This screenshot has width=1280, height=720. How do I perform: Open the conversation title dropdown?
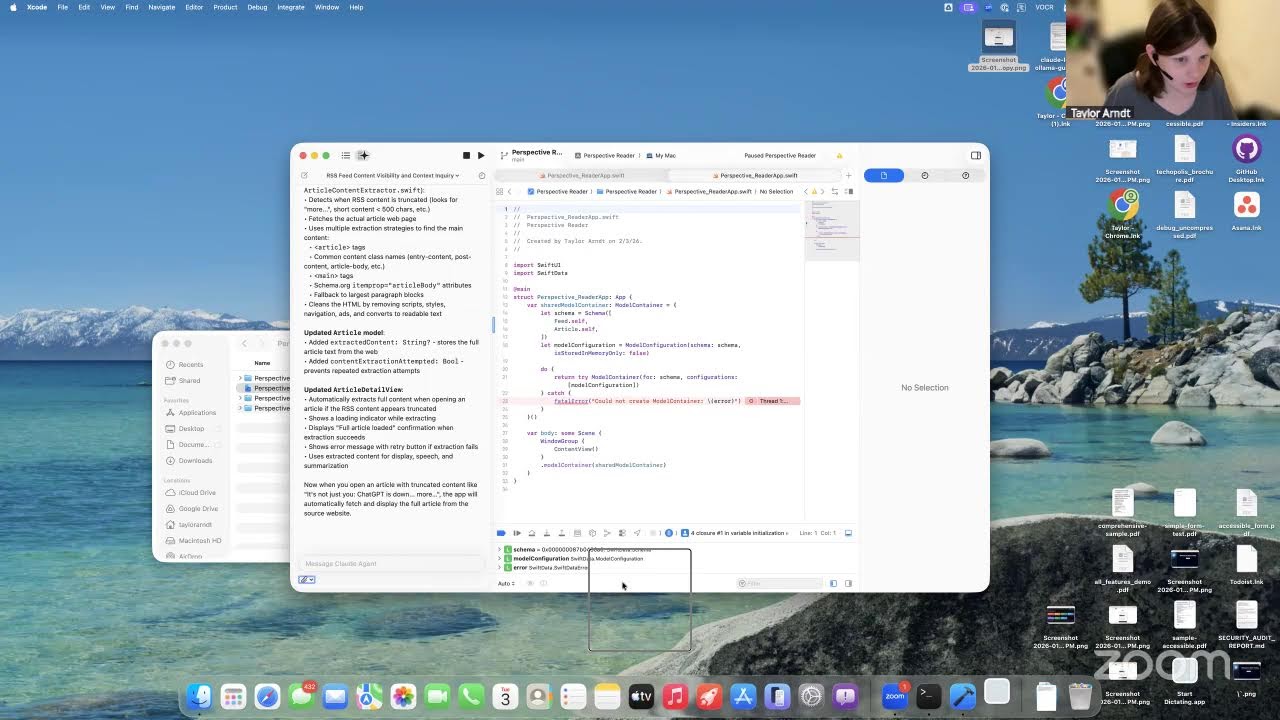392,175
